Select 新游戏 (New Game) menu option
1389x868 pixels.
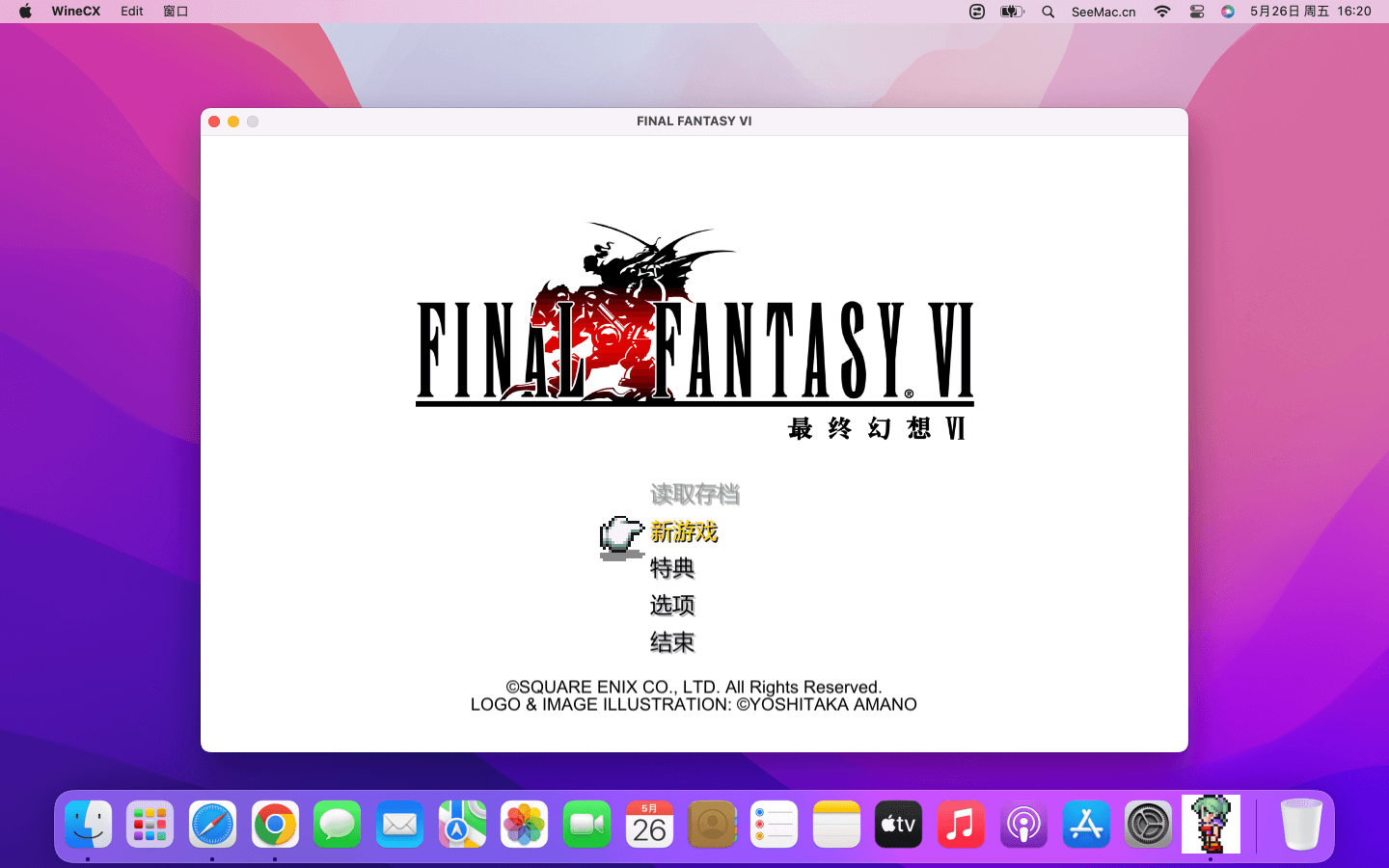coord(684,531)
